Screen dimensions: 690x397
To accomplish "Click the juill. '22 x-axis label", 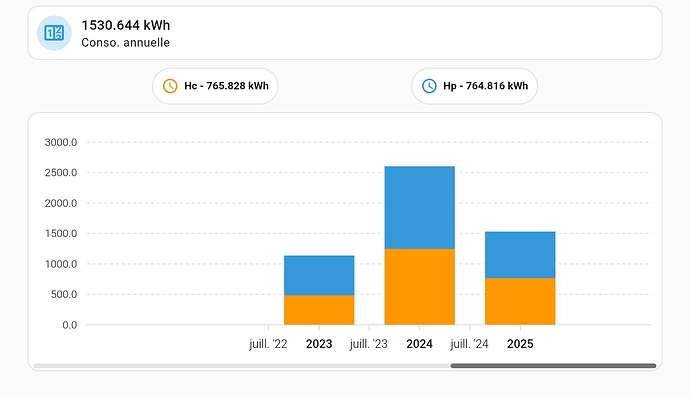I will (268, 344).
